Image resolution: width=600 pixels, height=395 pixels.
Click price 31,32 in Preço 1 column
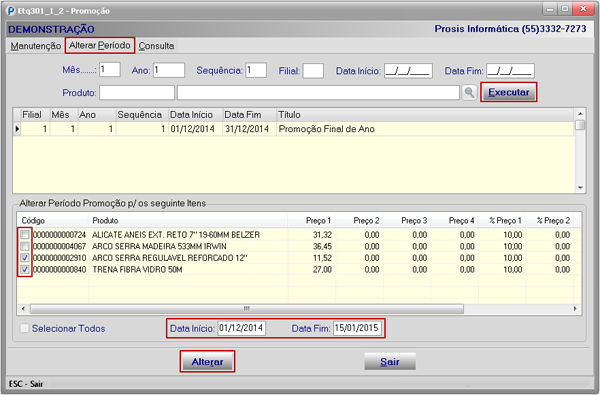pyautogui.click(x=322, y=235)
